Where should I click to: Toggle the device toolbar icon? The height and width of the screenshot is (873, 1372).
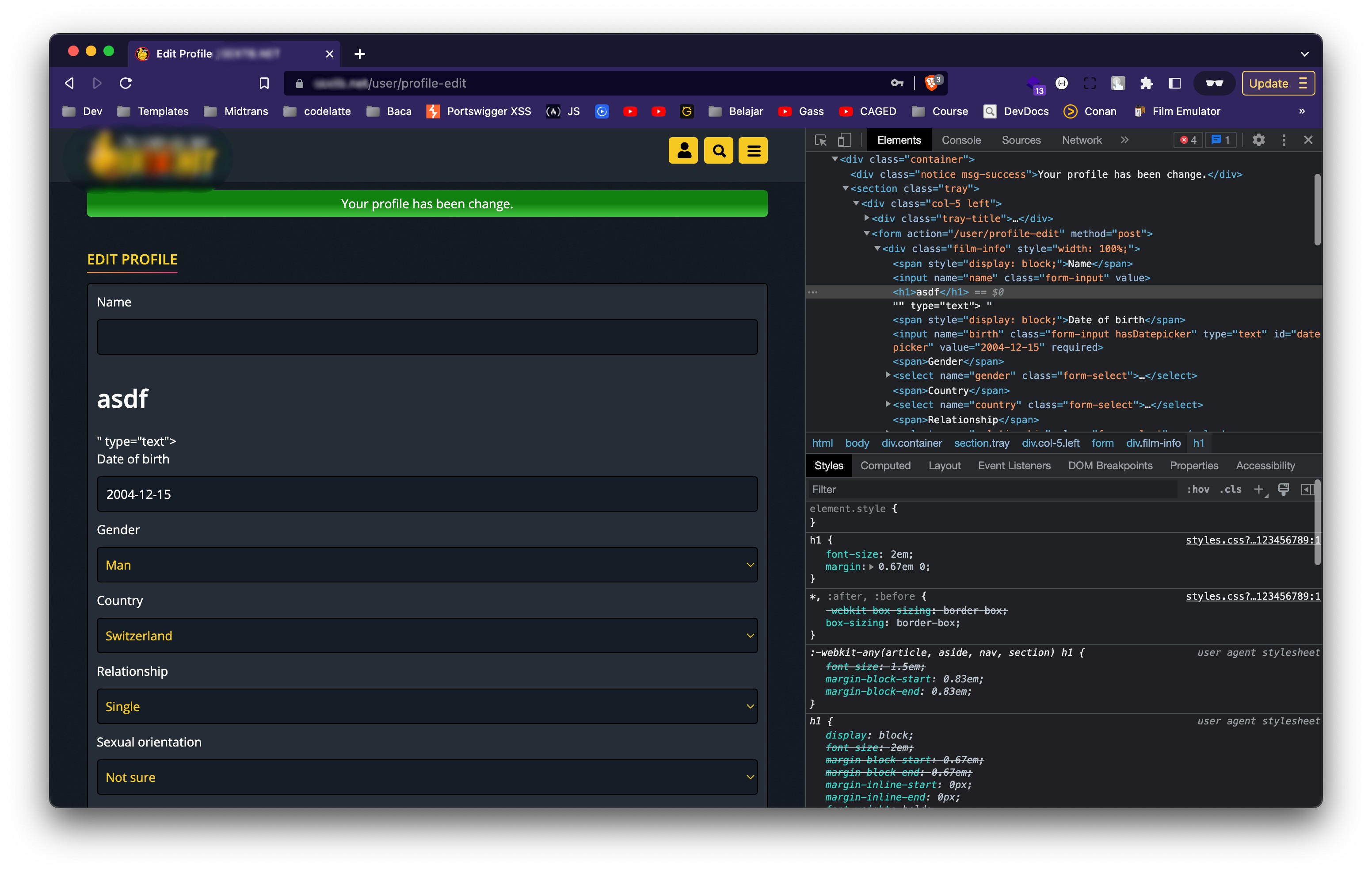(844, 140)
